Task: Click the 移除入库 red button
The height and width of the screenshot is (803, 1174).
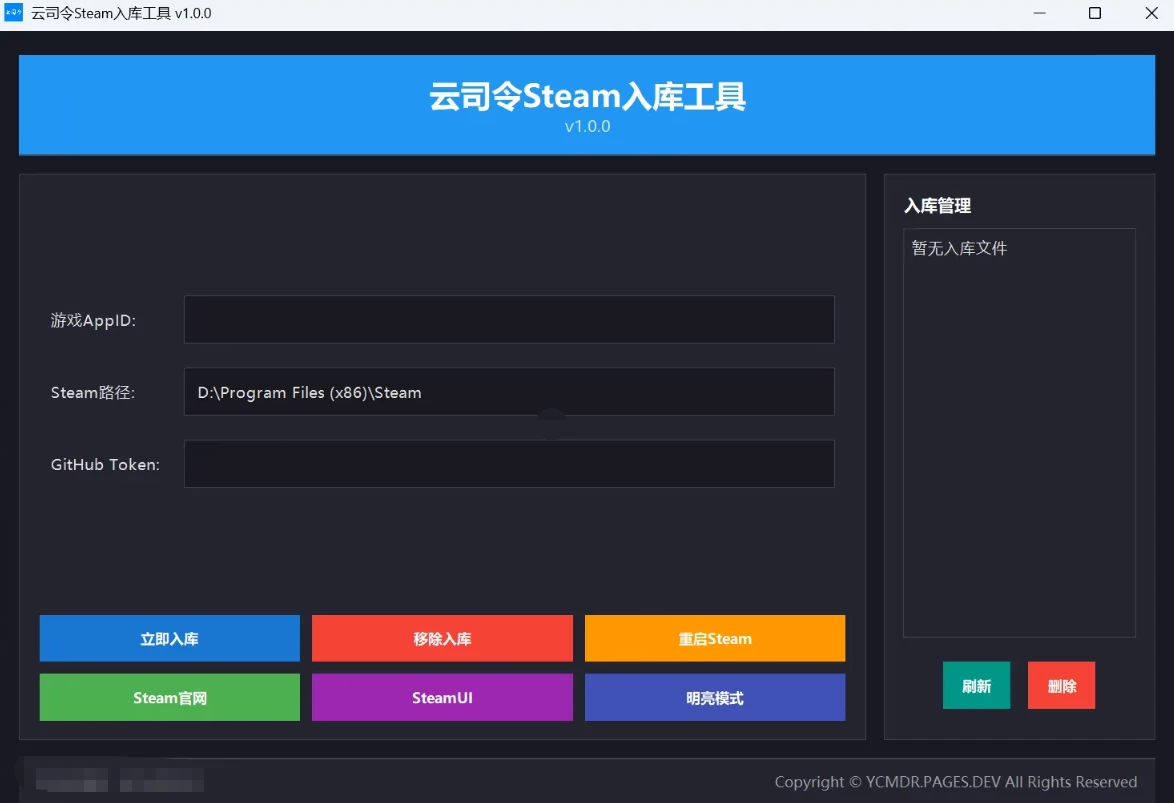Action: pyautogui.click(x=442, y=638)
